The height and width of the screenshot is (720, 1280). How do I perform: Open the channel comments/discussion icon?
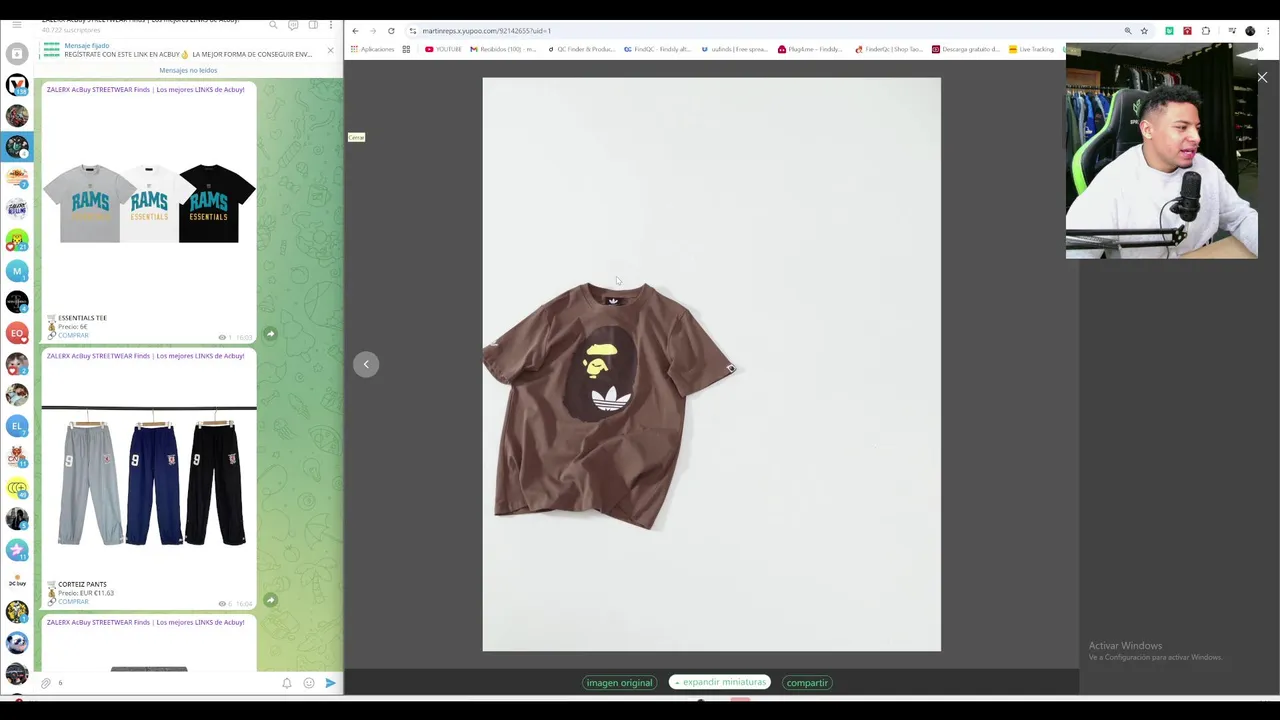pyautogui.click(x=293, y=25)
